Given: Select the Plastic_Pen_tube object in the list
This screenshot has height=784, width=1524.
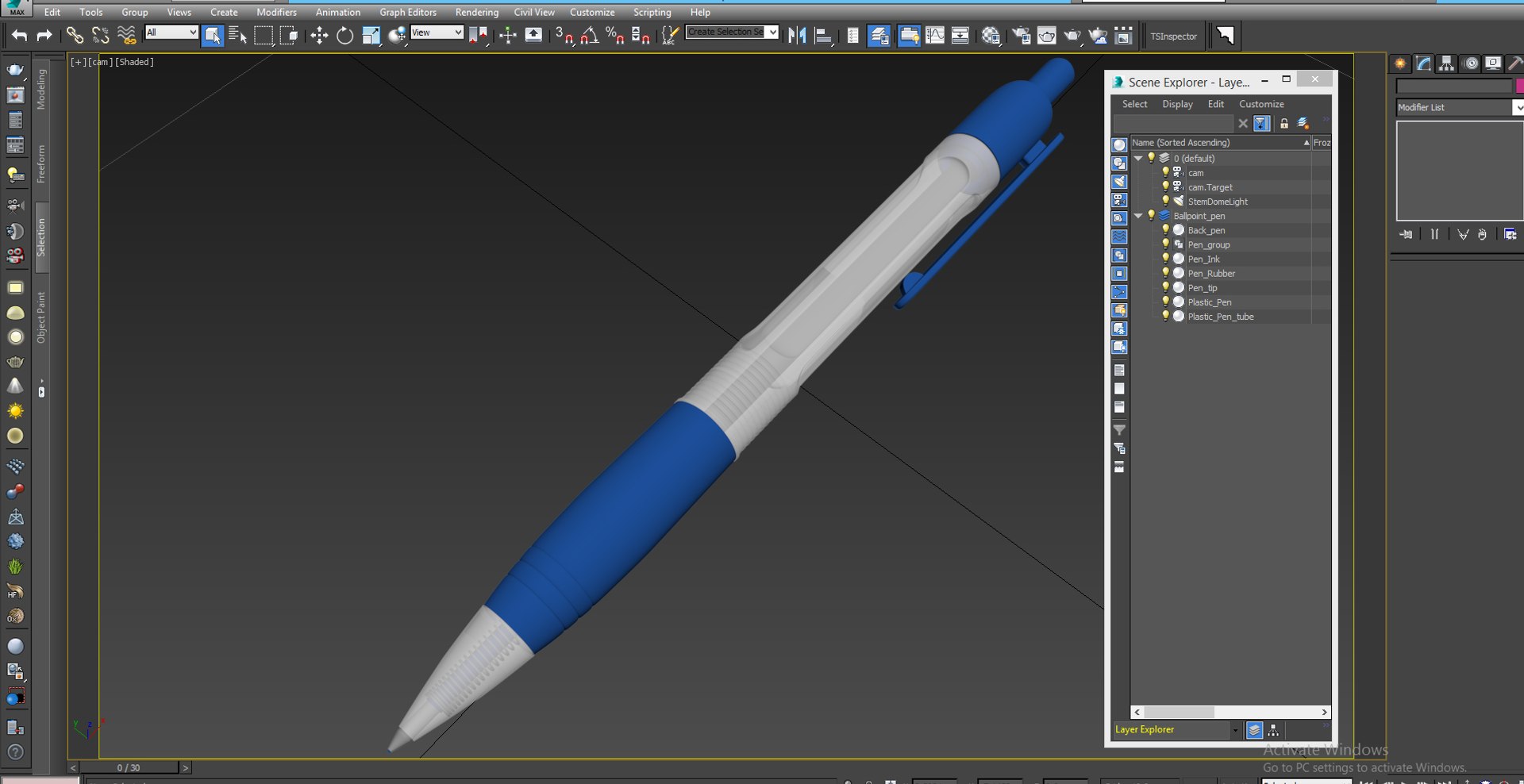Looking at the screenshot, I should (x=1221, y=317).
